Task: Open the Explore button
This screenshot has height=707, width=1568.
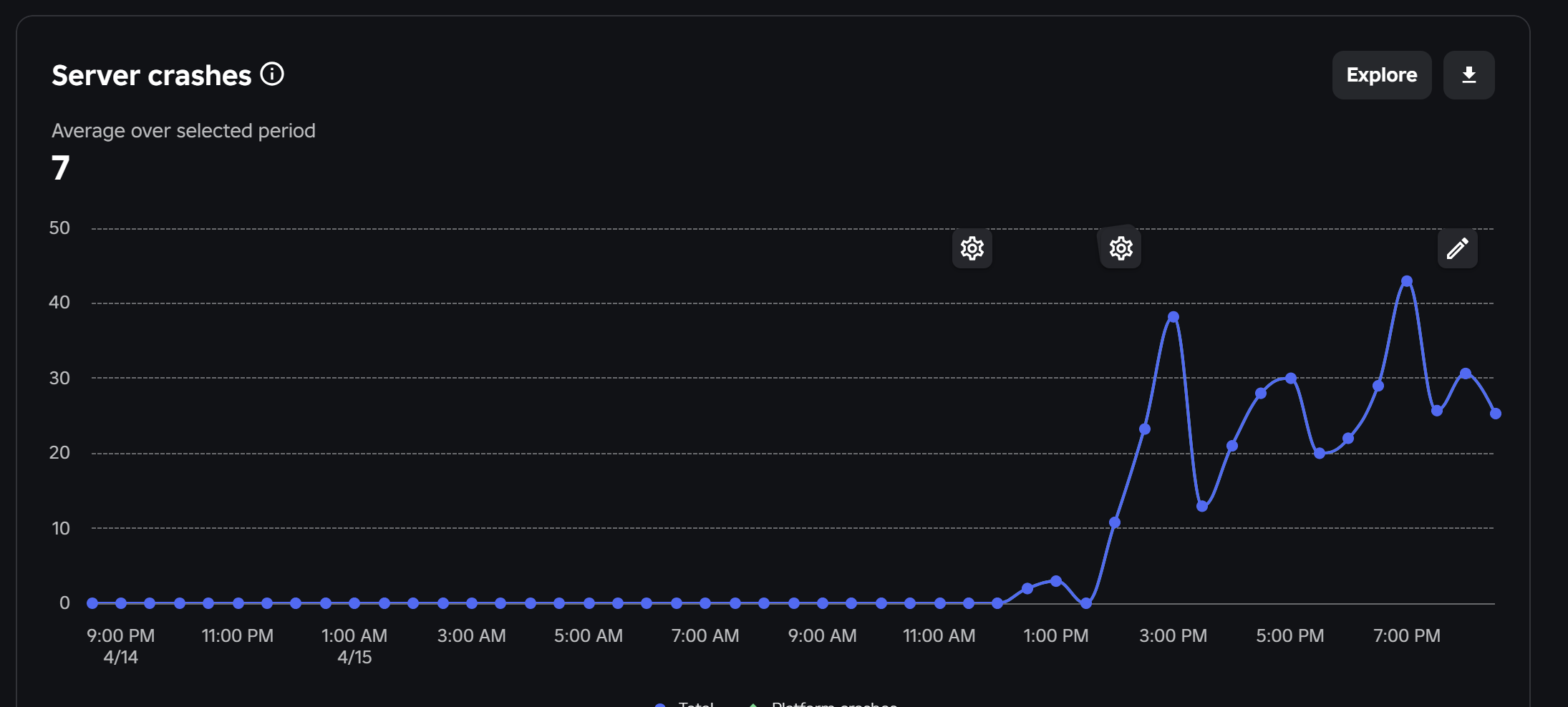Action: (1382, 75)
